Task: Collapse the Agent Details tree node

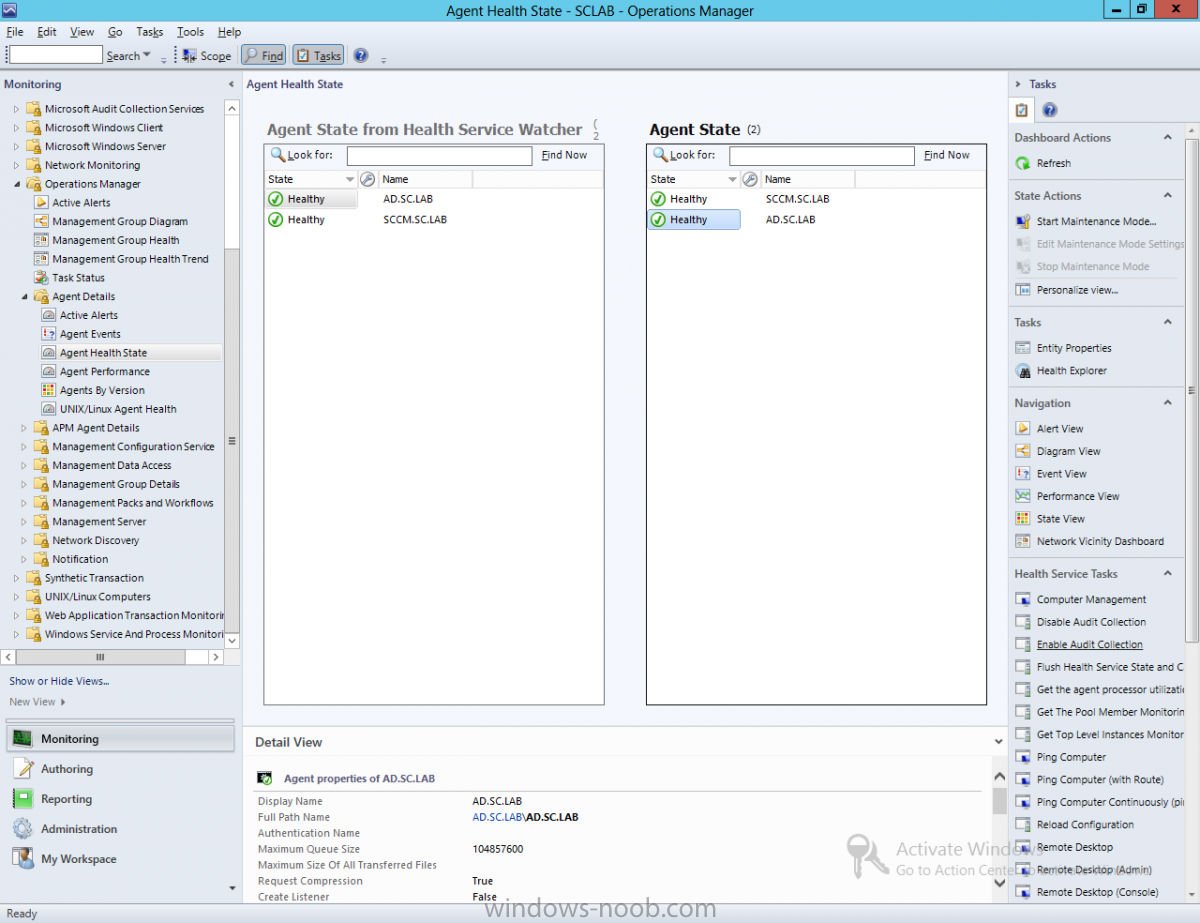Action: [x=24, y=296]
